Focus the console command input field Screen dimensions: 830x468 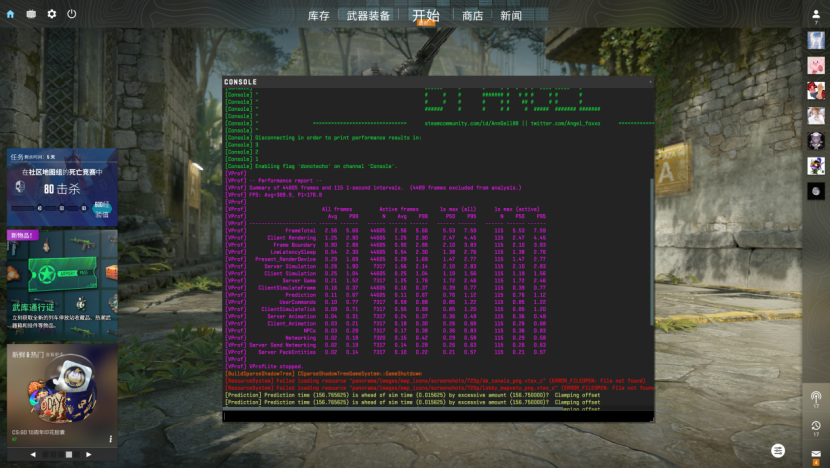[x=435, y=416]
